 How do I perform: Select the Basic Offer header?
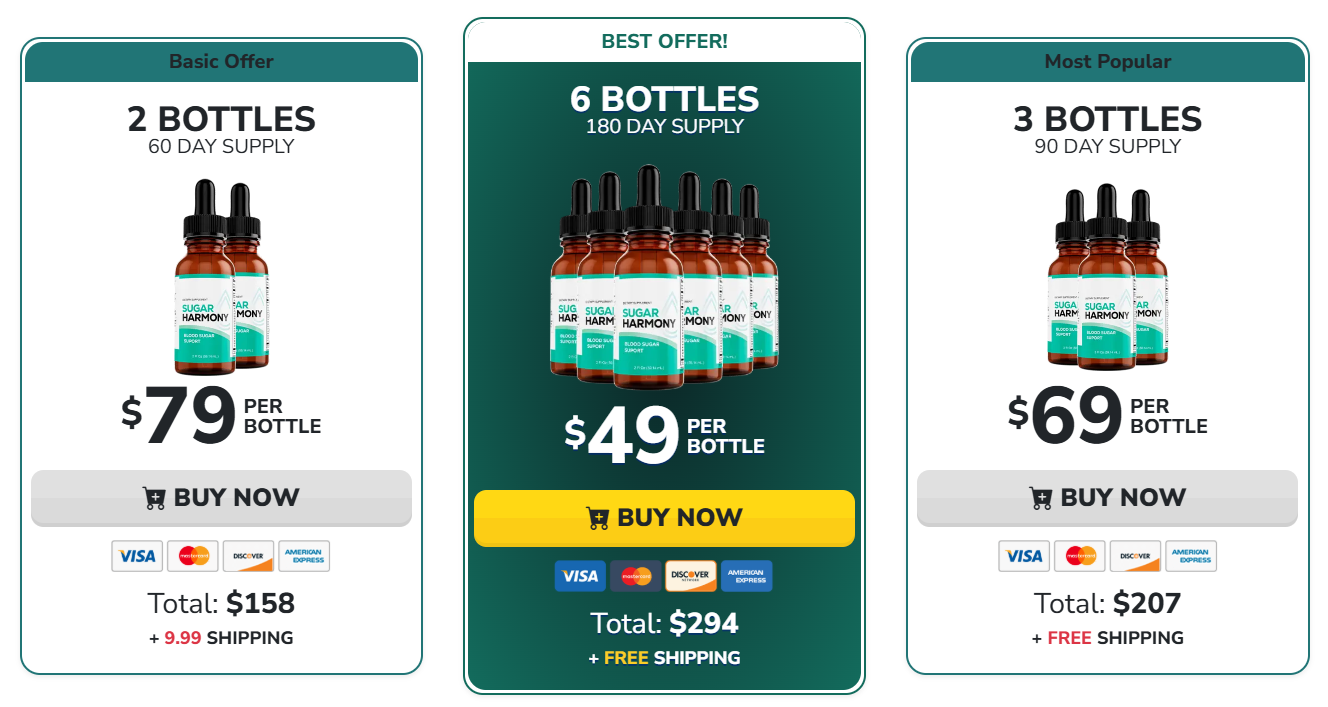point(221,61)
